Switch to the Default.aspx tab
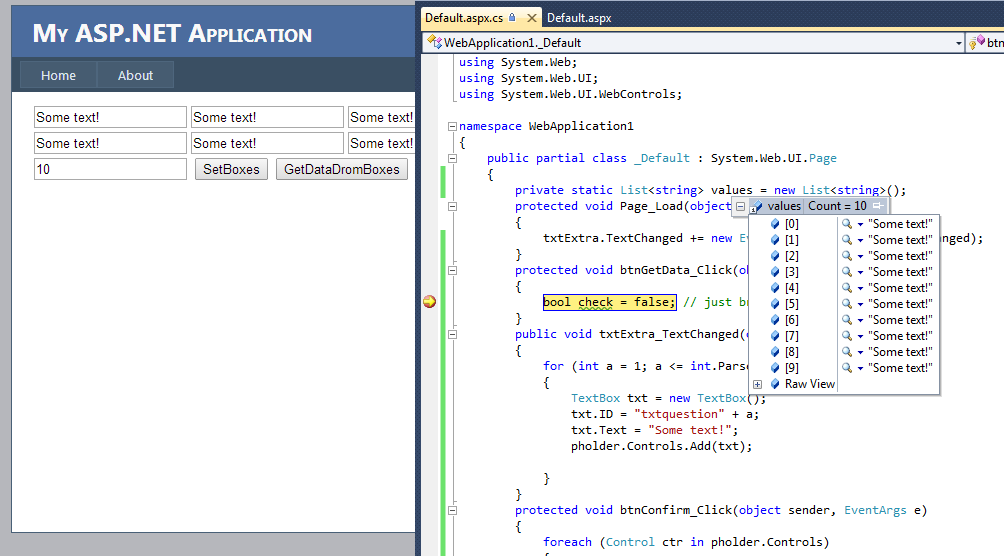This screenshot has height=556, width=1004. coord(579,18)
